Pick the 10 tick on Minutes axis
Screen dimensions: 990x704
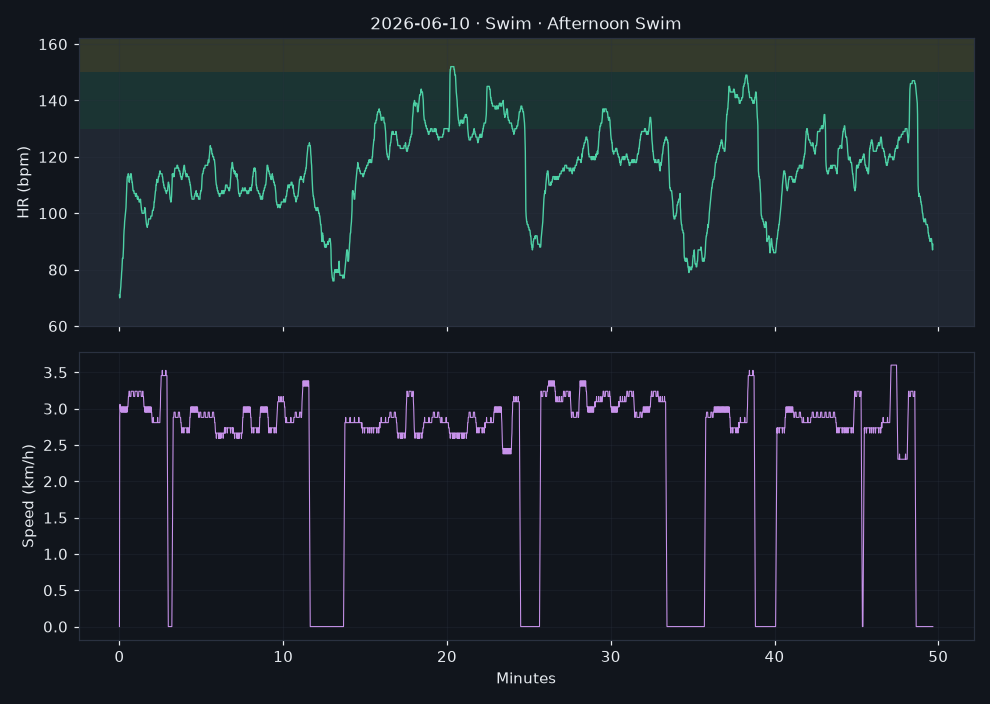coord(283,657)
